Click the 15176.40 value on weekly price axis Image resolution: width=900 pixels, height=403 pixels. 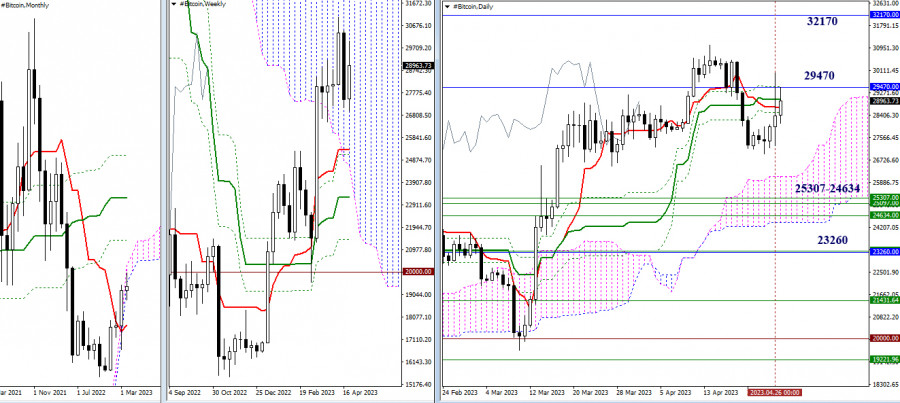(x=418, y=384)
